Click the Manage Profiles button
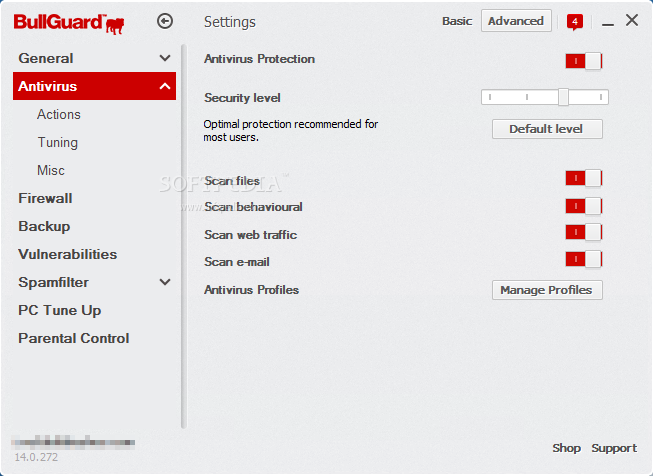The height and width of the screenshot is (476, 653). (x=547, y=290)
